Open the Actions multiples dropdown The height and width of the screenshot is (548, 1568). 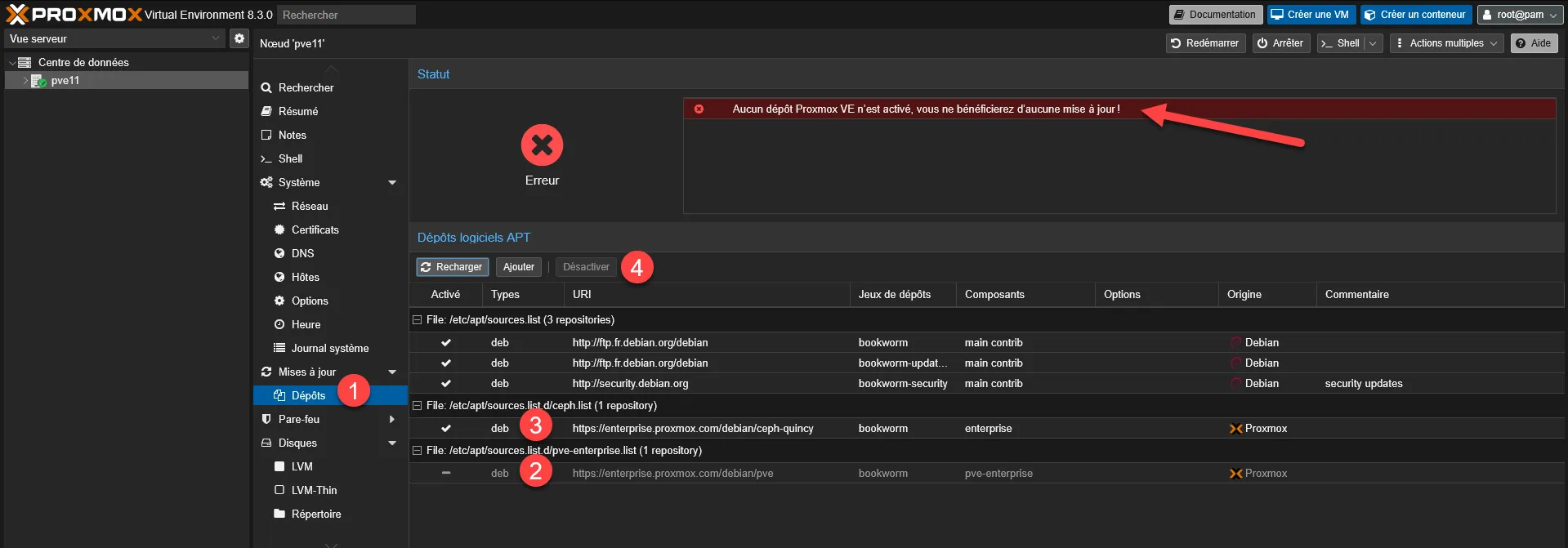click(x=1445, y=43)
